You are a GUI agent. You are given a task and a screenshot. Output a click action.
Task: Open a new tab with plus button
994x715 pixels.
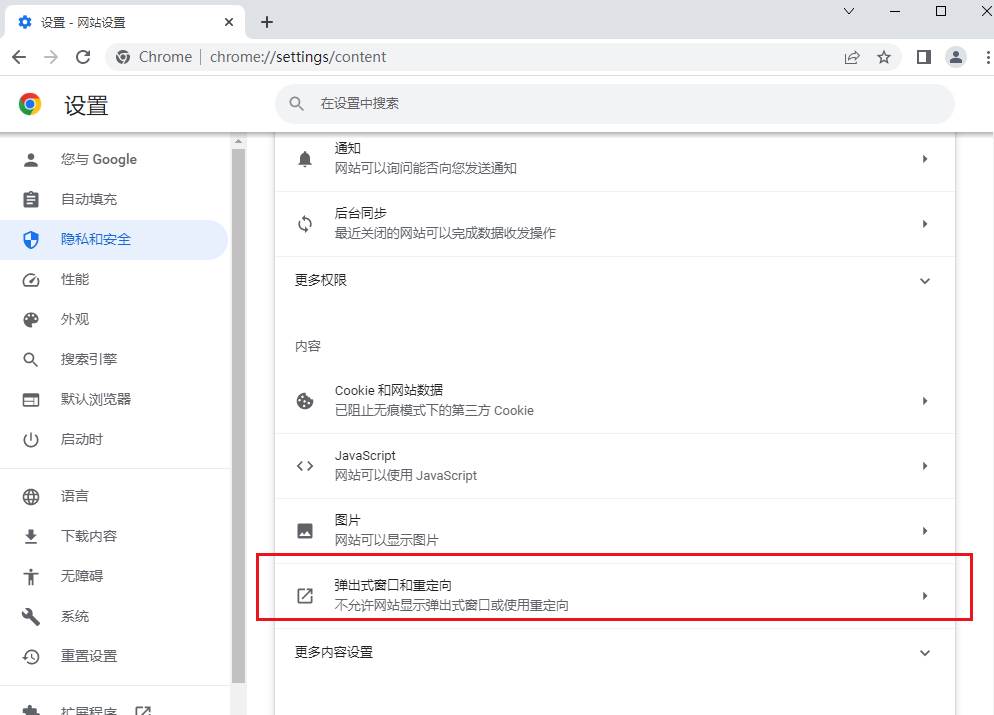coord(267,22)
